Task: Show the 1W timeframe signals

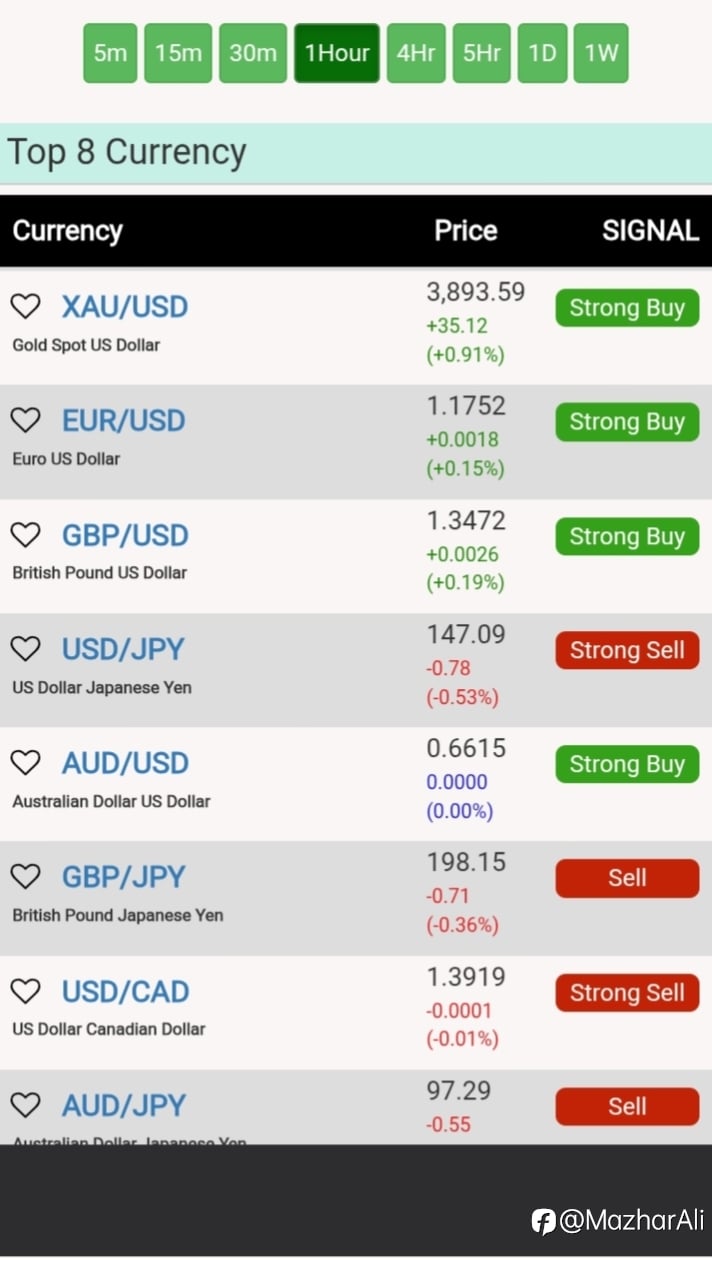Action: tap(601, 53)
